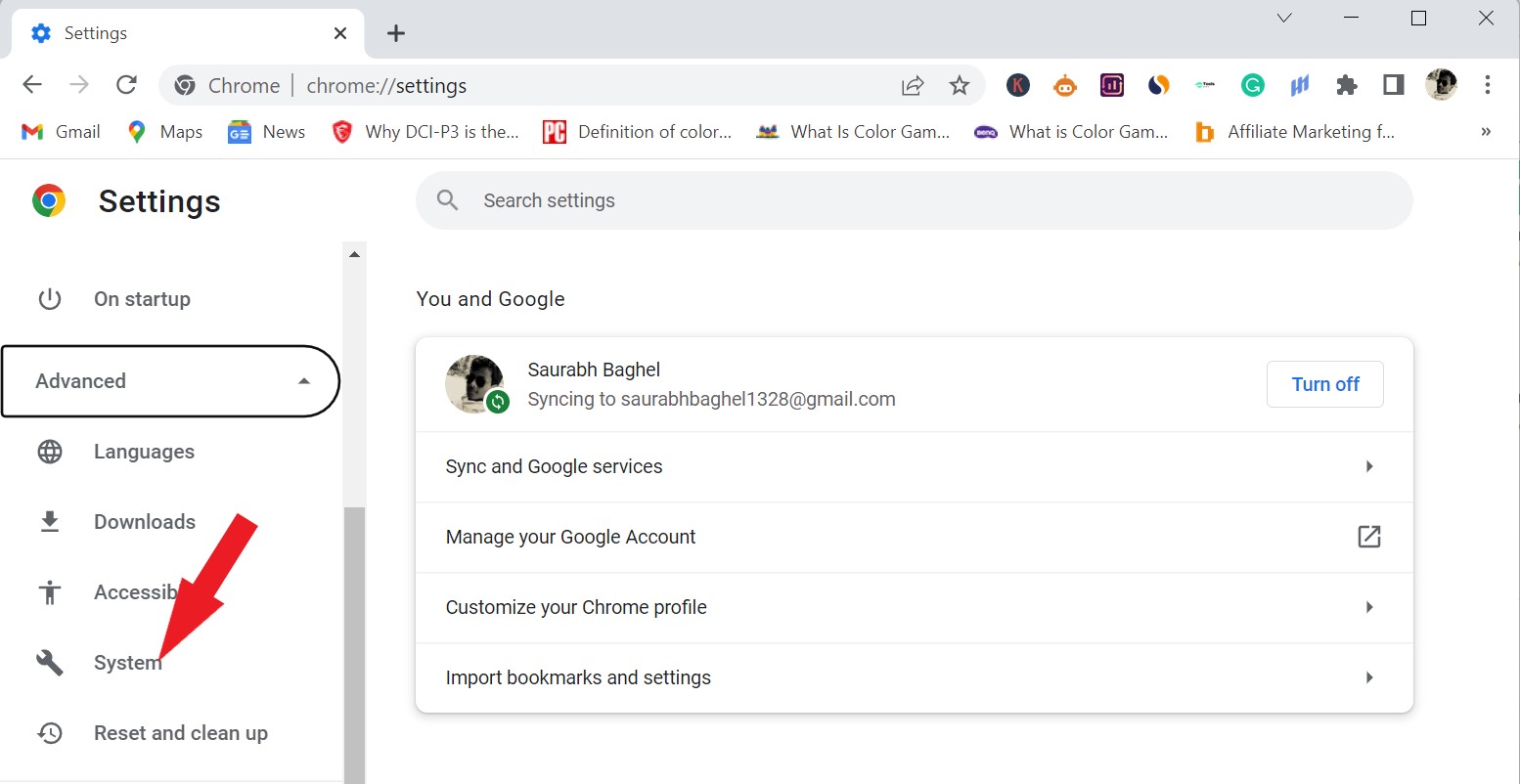
Task: Click the Extensions puzzle piece icon
Action: [x=1347, y=85]
